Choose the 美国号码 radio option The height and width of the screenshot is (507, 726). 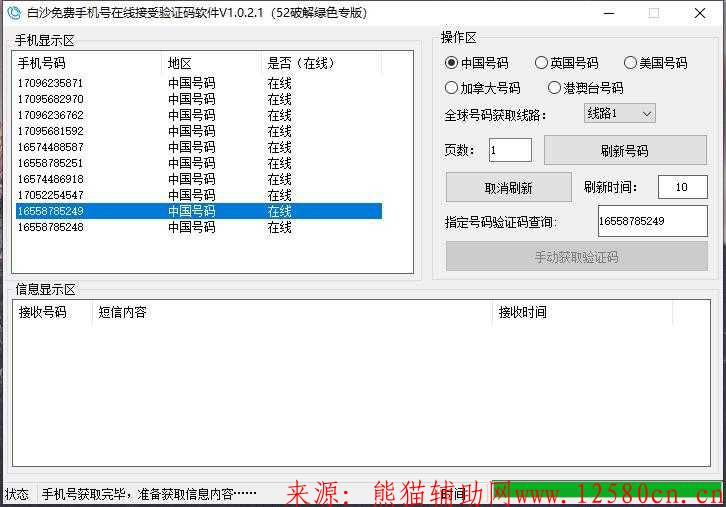(631, 63)
